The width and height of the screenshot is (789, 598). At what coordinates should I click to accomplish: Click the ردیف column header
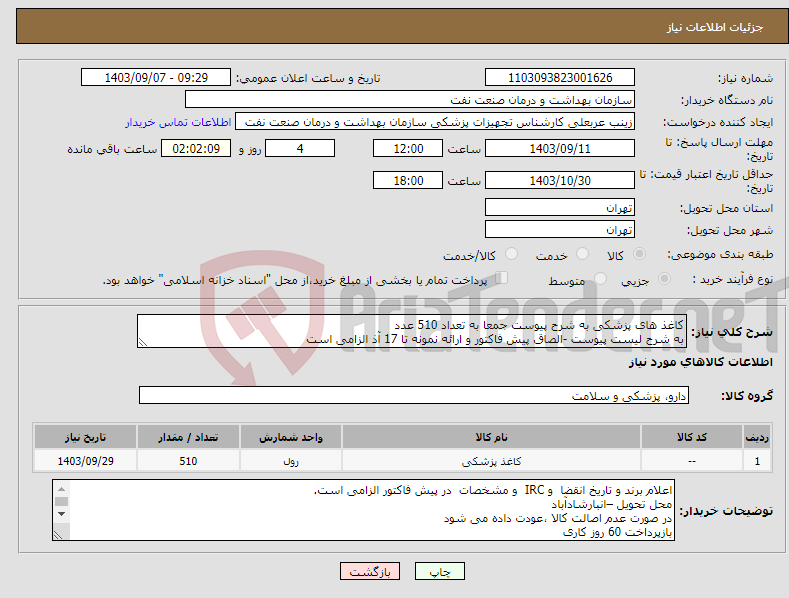pyautogui.click(x=757, y=437)
